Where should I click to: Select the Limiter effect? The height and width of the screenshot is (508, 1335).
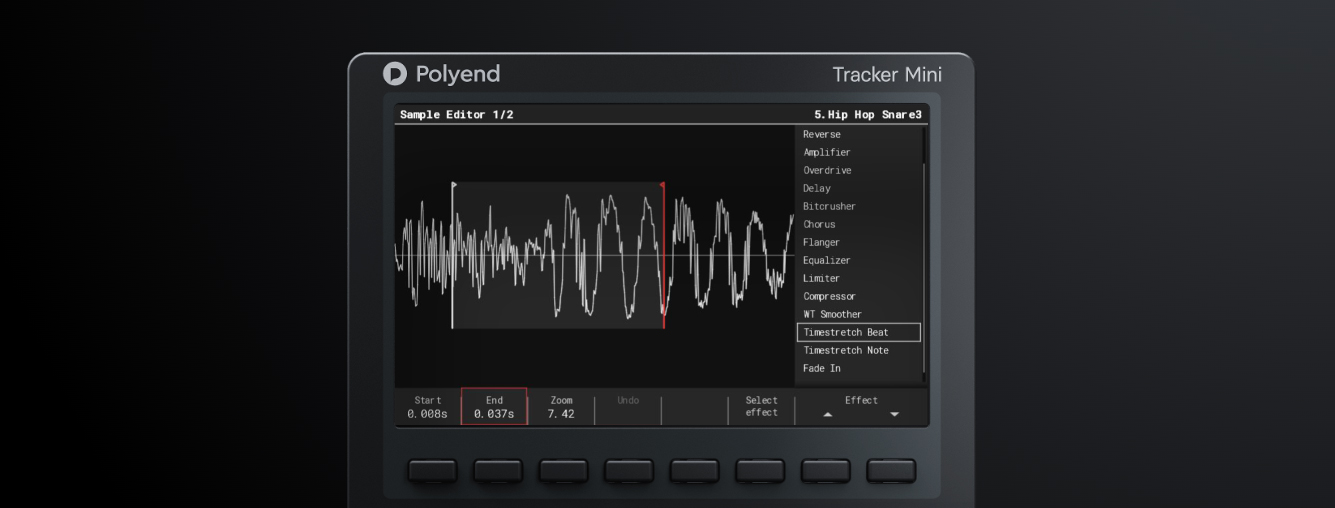pyautogui.click(x=821, y=278)
